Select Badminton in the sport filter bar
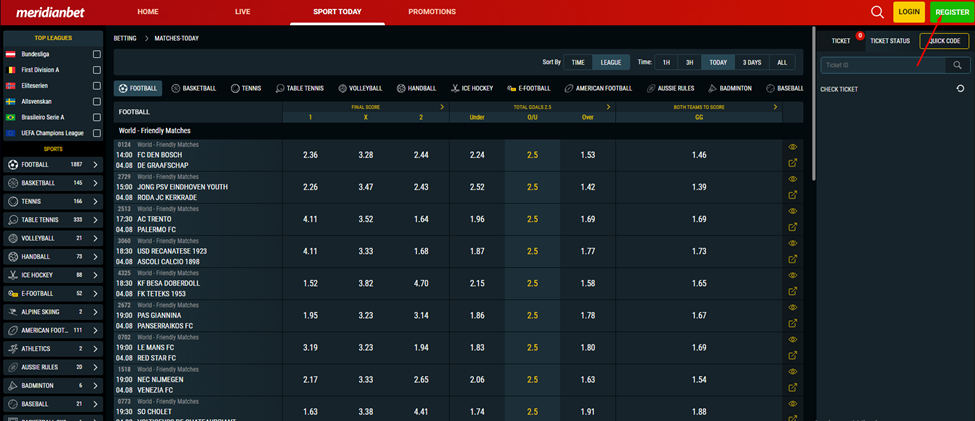This screenshot has height=421, width=975. click(730, 88)
